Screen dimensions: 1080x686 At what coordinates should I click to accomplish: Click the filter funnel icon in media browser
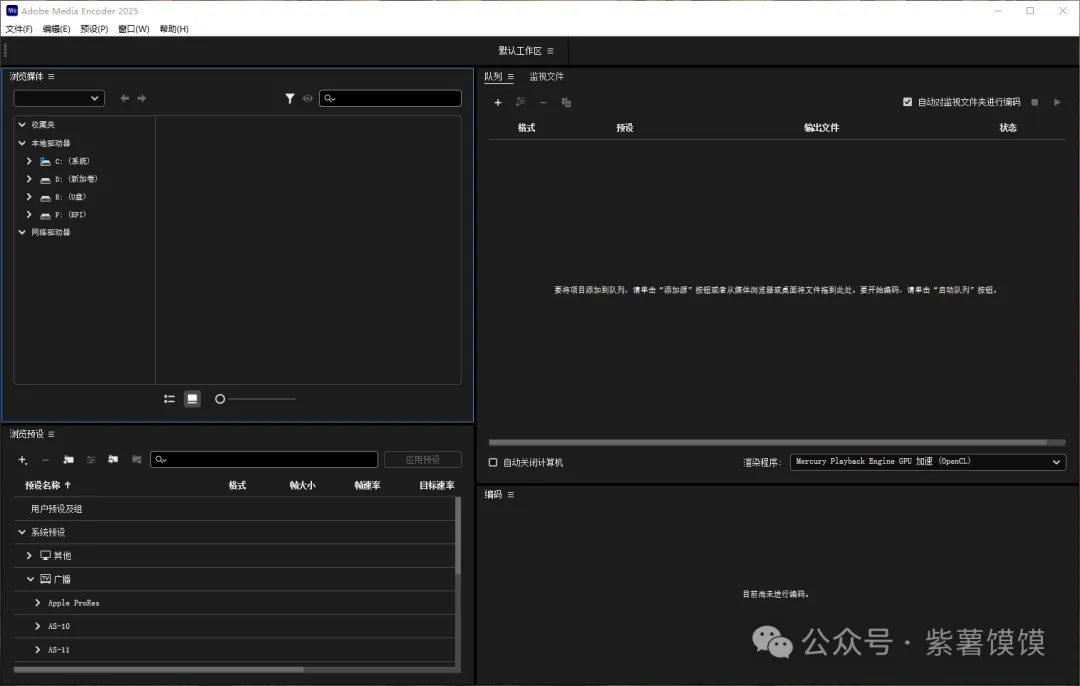pos(290,98)
